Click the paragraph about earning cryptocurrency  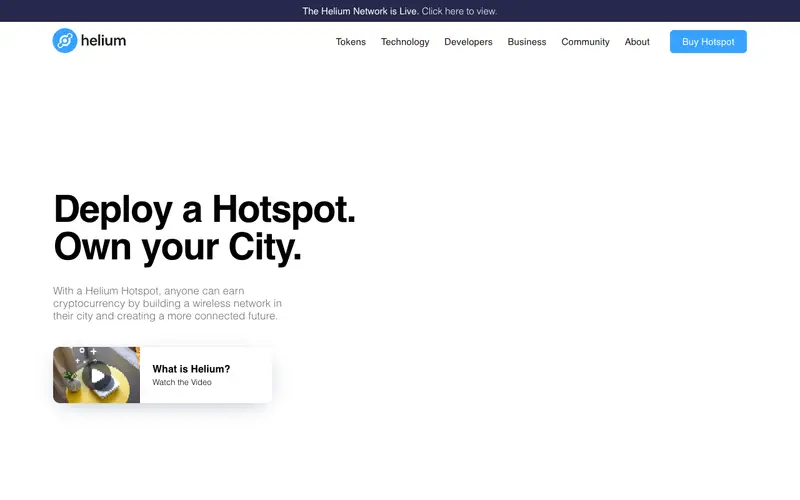click(x=167, y=304)
